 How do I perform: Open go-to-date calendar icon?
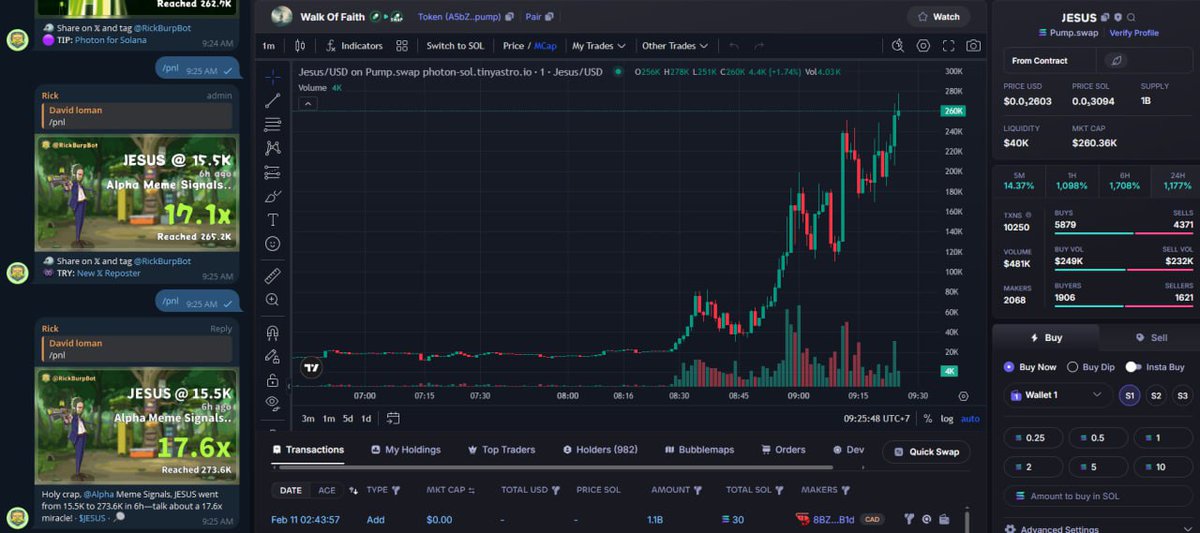(393, 419)
